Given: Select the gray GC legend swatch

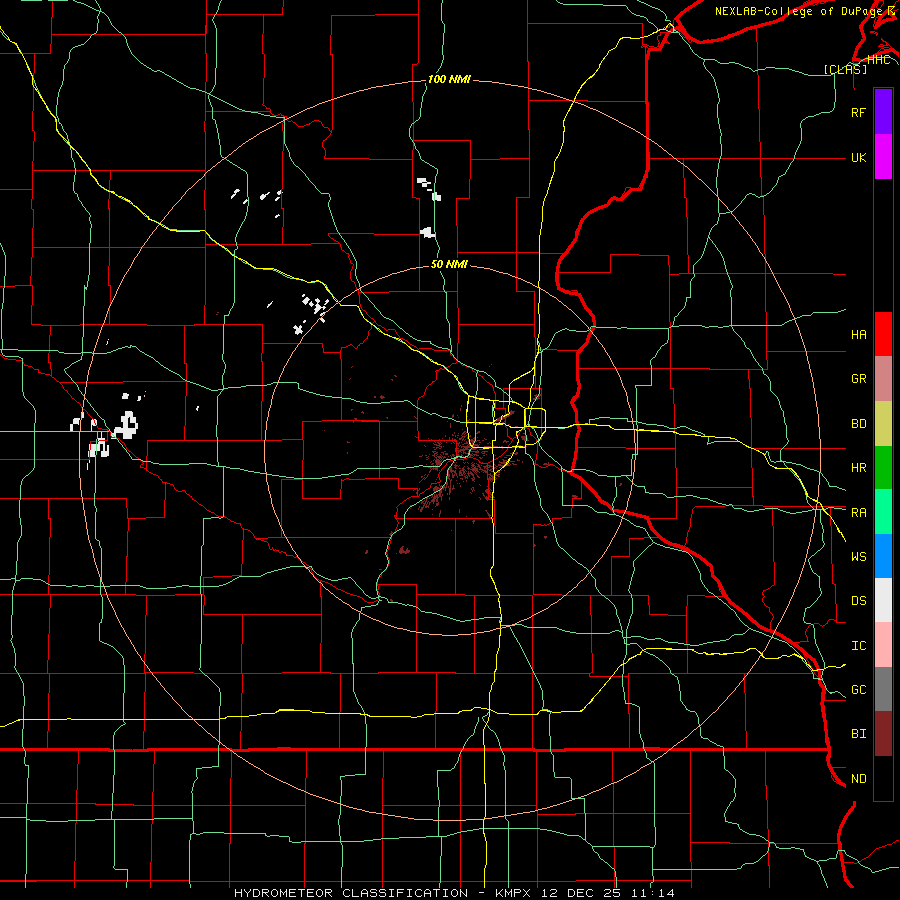Looking at the screenshot, I should coord(883,689).
